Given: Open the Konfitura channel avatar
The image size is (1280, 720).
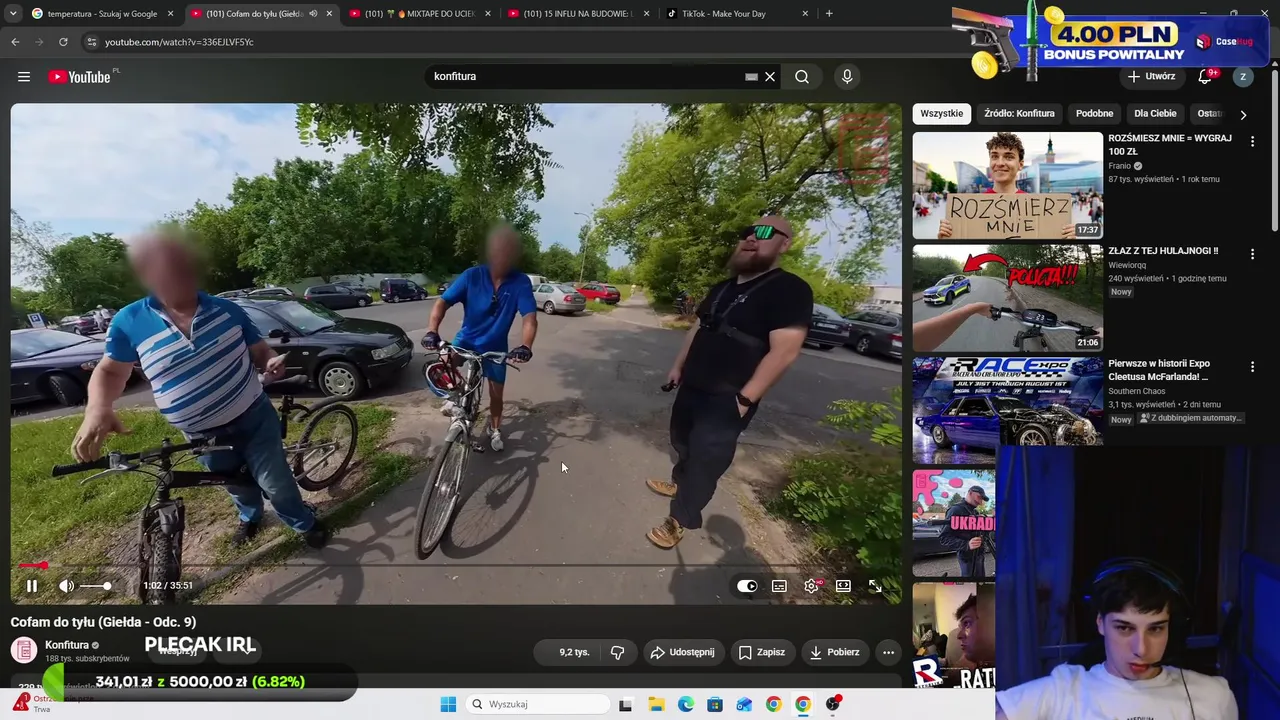Looking at the screenshot, I should (x=24, y=650).
